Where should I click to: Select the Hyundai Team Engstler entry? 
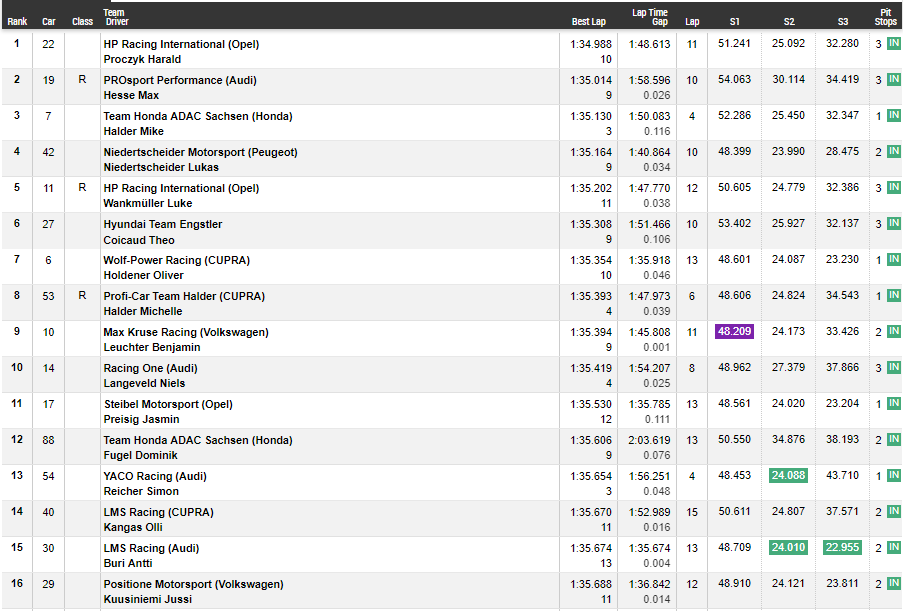163,224
